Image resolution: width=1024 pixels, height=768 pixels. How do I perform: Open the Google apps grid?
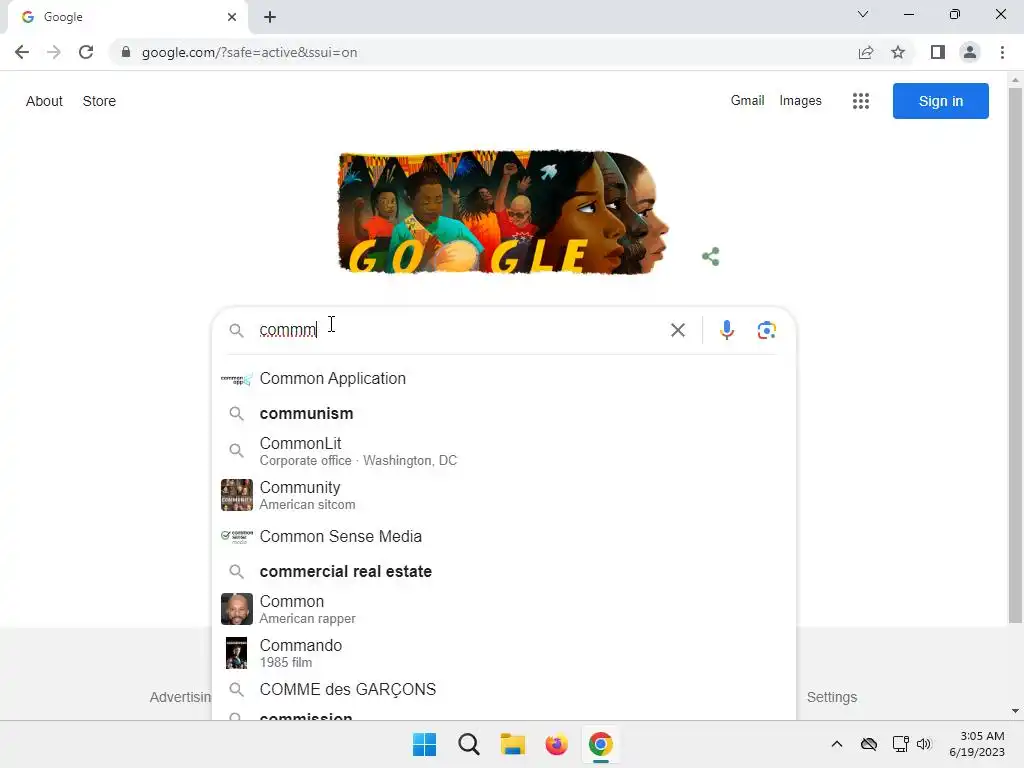[861, 101]
